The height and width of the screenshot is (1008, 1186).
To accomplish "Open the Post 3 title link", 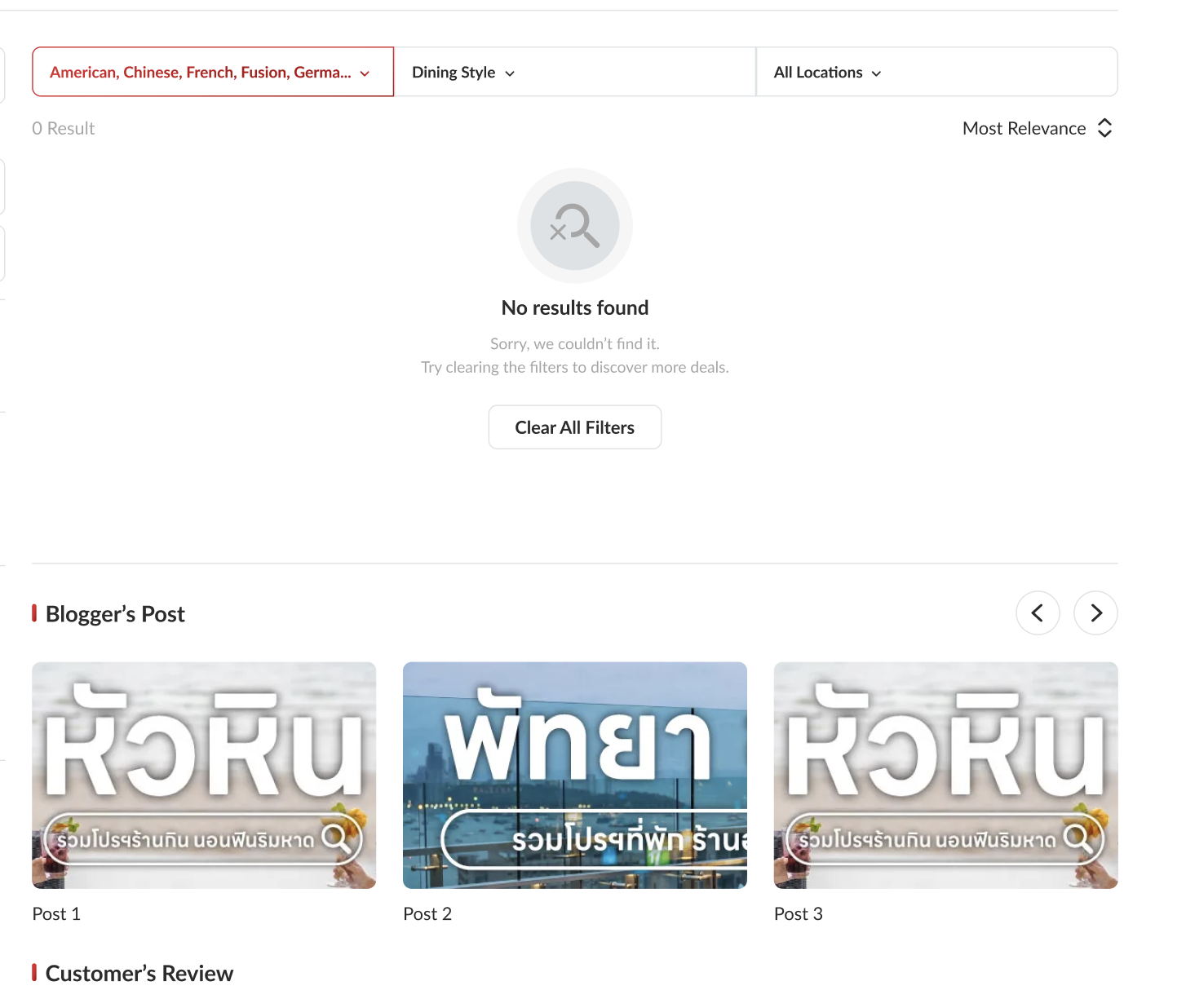I will [x=798, y=913].
